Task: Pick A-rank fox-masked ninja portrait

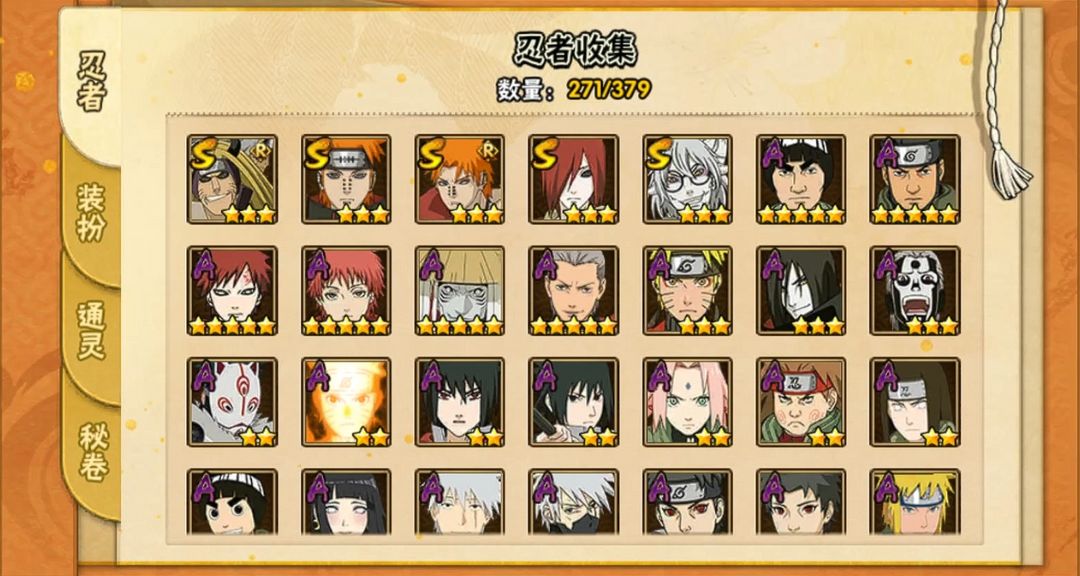Action: coord(232,402)
